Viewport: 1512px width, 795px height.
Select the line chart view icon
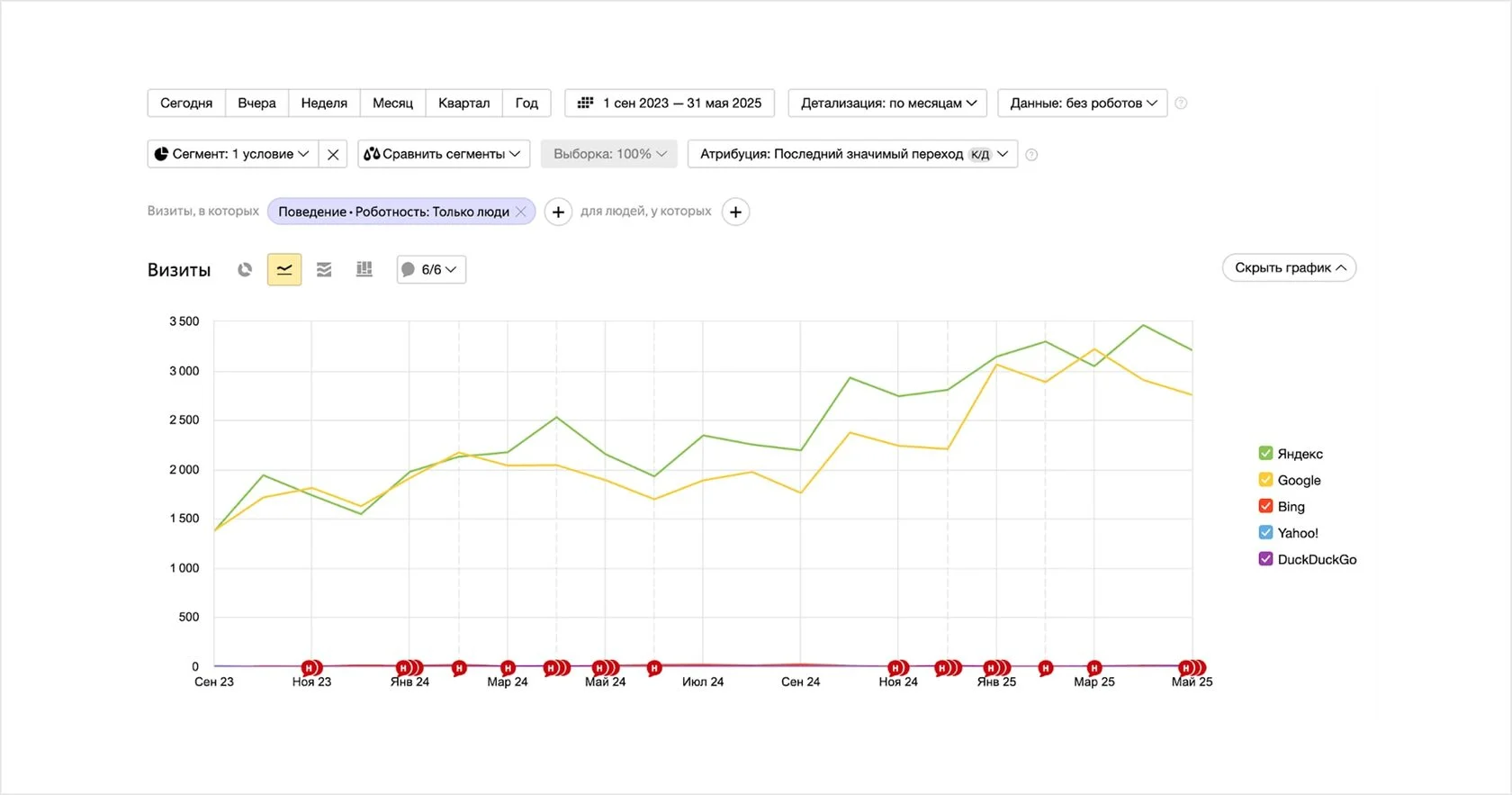[x=284, y=269]
